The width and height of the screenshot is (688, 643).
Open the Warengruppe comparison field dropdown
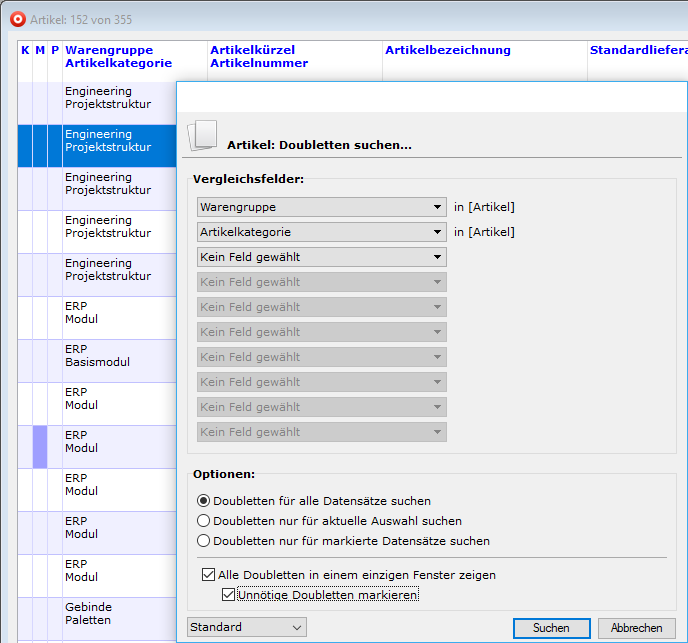click(321, 207)
